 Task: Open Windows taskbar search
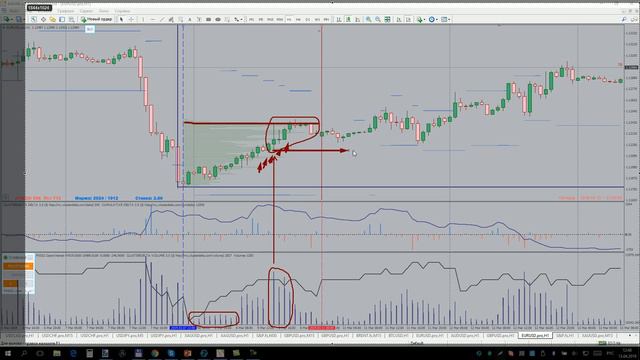tap(24, 353)
